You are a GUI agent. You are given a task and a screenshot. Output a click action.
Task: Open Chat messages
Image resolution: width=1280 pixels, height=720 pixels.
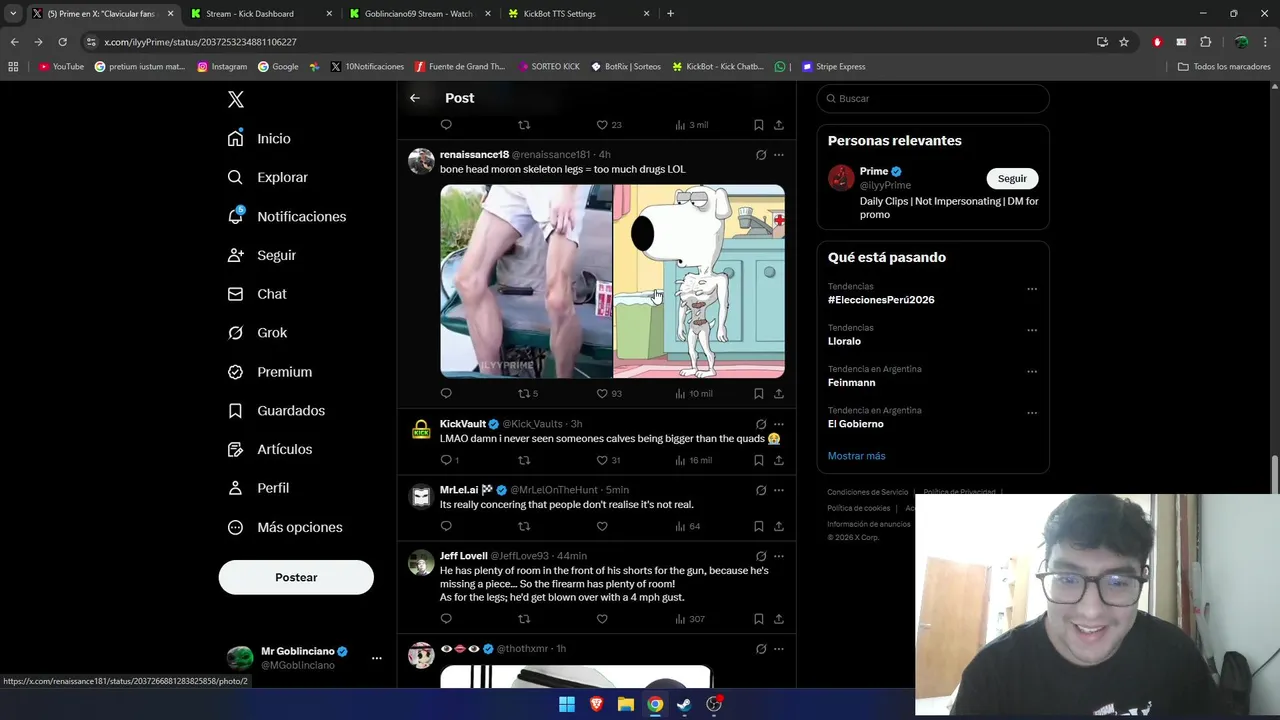[x=257, y=294]
